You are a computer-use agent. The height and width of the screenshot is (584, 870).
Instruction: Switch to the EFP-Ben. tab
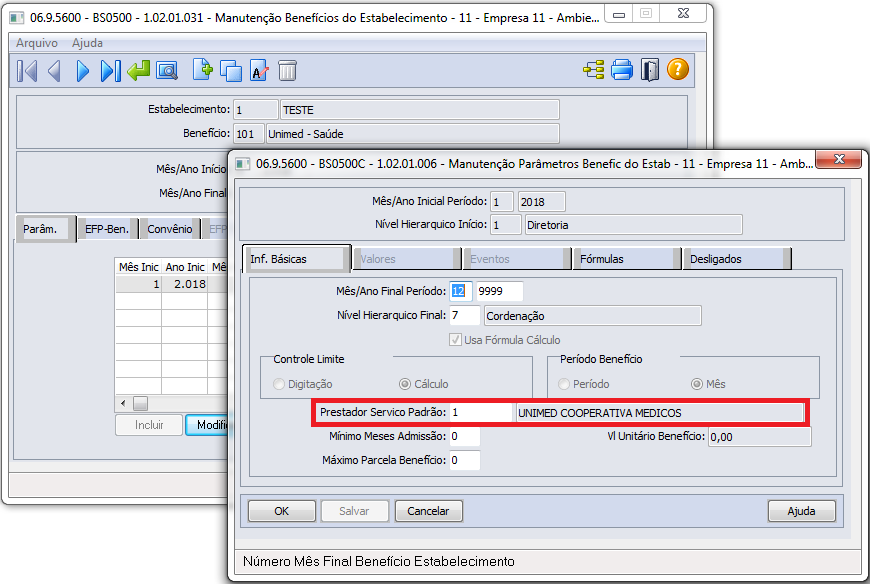point(107,228)
